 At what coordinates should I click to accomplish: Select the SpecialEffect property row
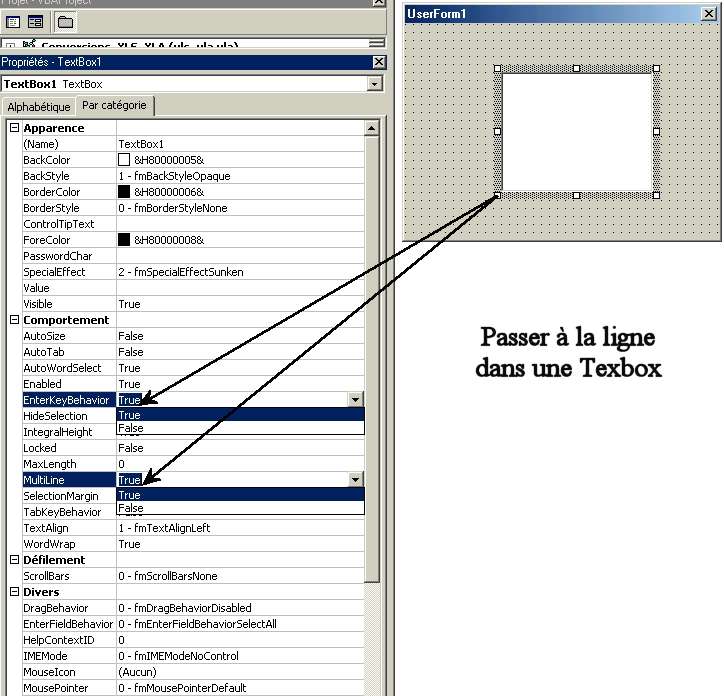pyautogui.click(x=193, y=272)
